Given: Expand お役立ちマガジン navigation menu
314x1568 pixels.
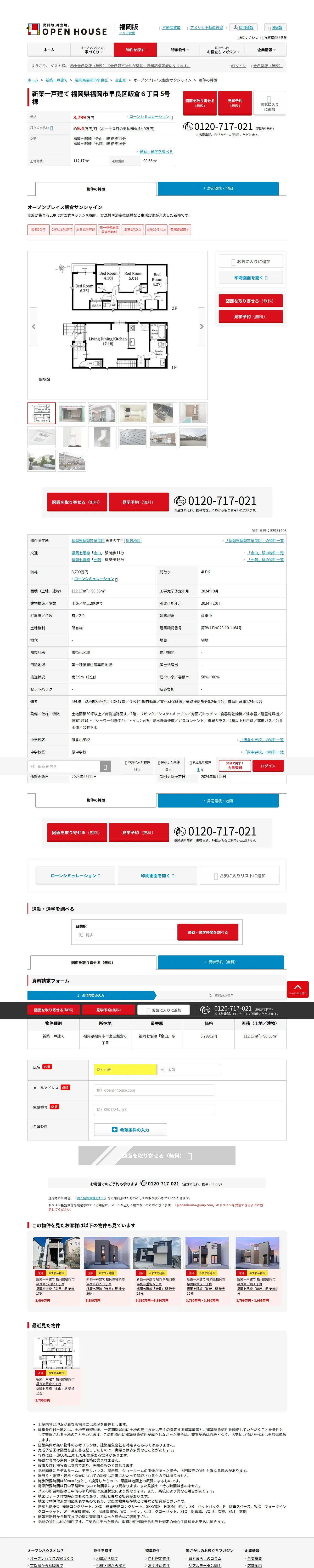Looking at the screenshot, I should pos(222,50).
